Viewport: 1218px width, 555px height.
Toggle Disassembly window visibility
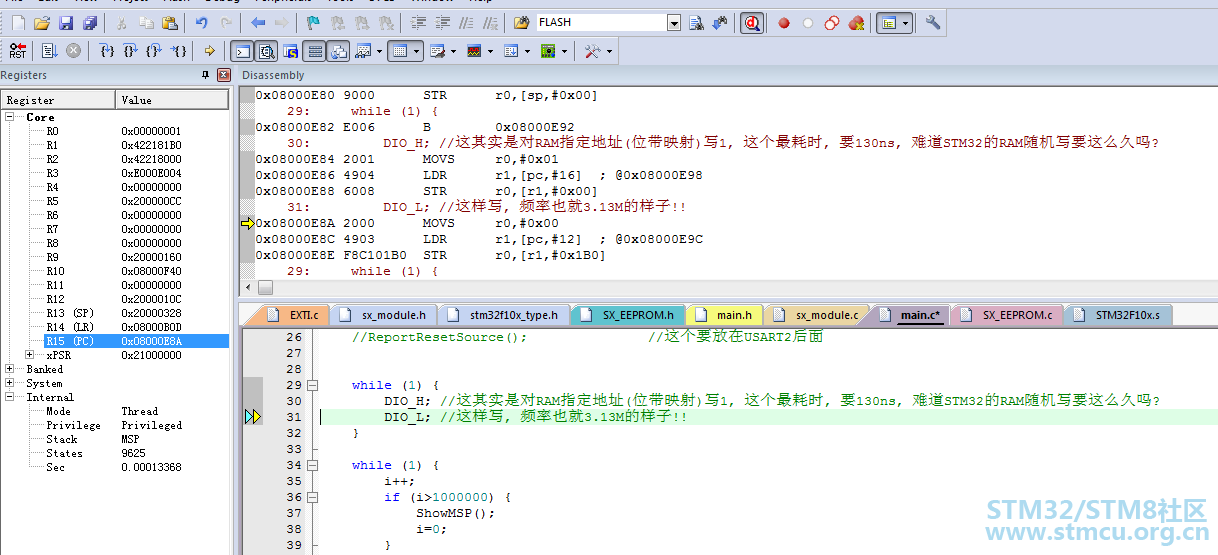tap(266, 50)
